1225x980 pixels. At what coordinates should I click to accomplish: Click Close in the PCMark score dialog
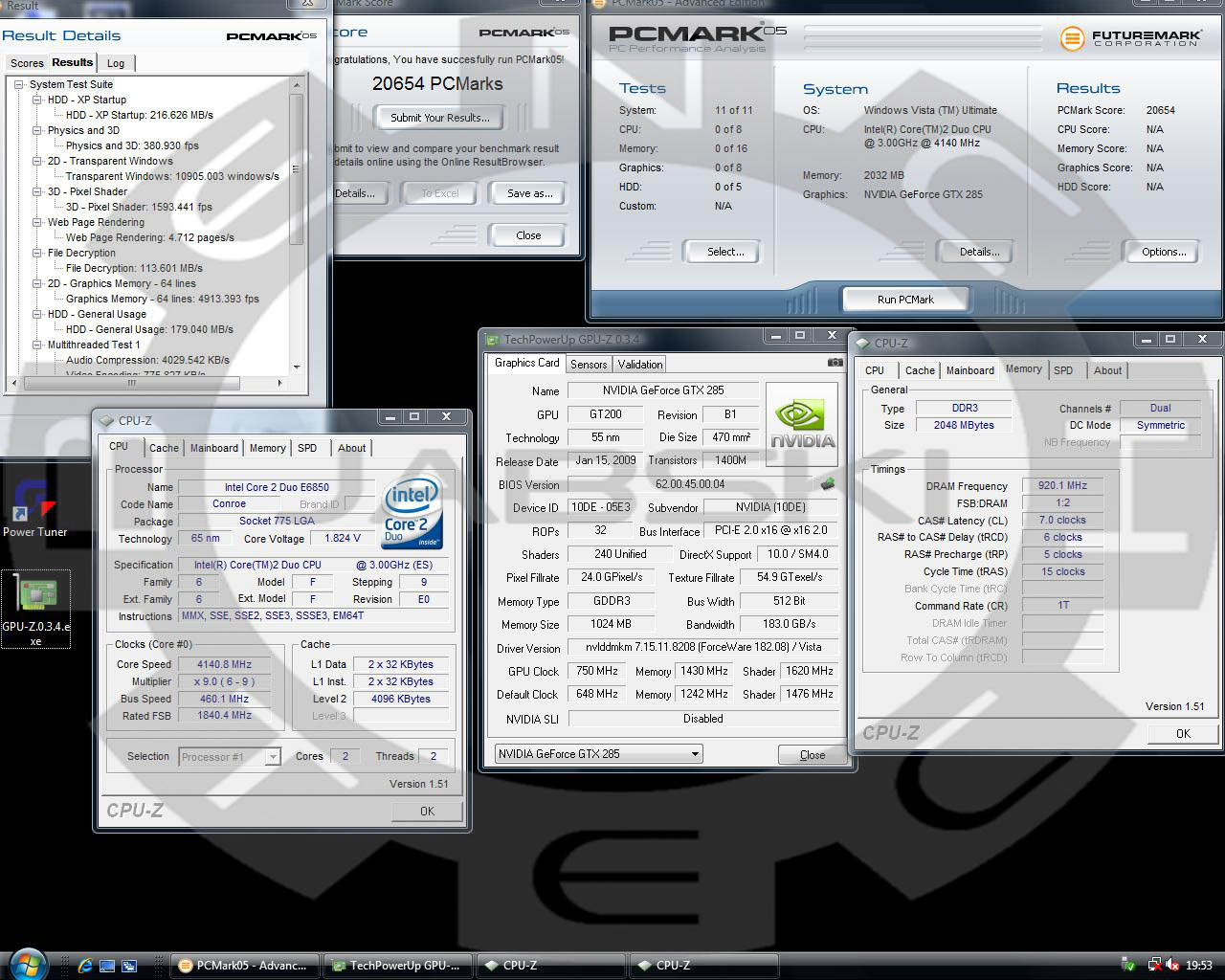point(528,235)
